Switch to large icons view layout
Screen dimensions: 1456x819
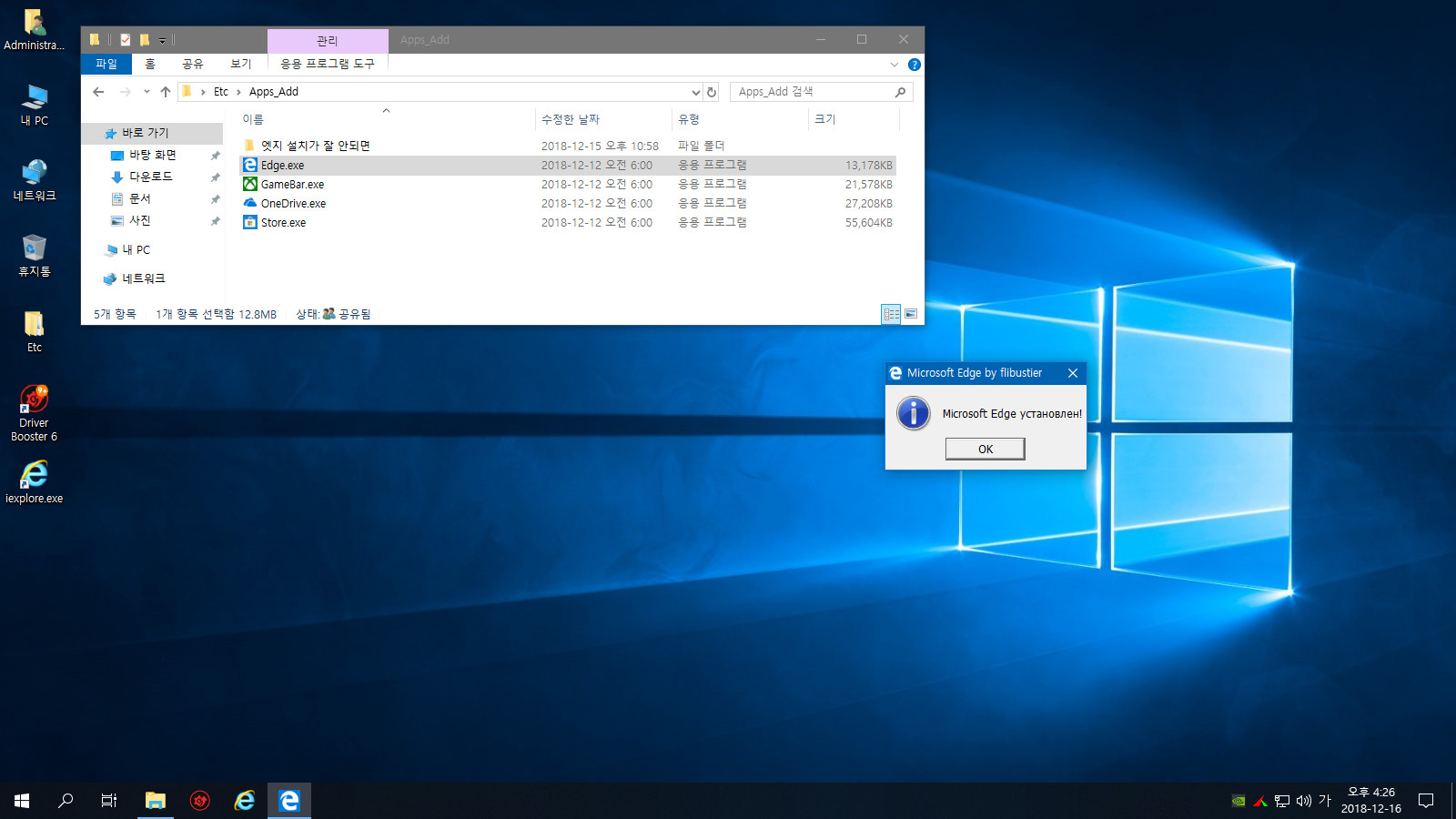pyautogui.click(x=910, y=314)
